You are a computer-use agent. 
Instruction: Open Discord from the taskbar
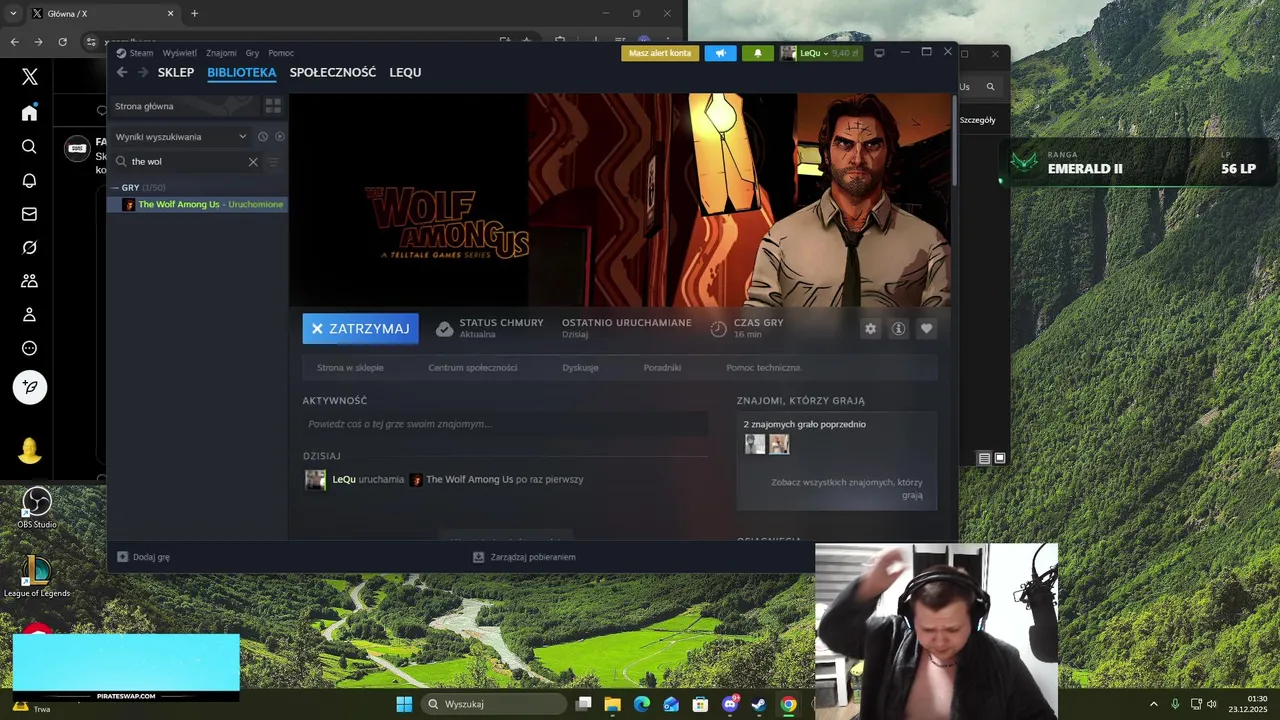[x=730, y=704]
